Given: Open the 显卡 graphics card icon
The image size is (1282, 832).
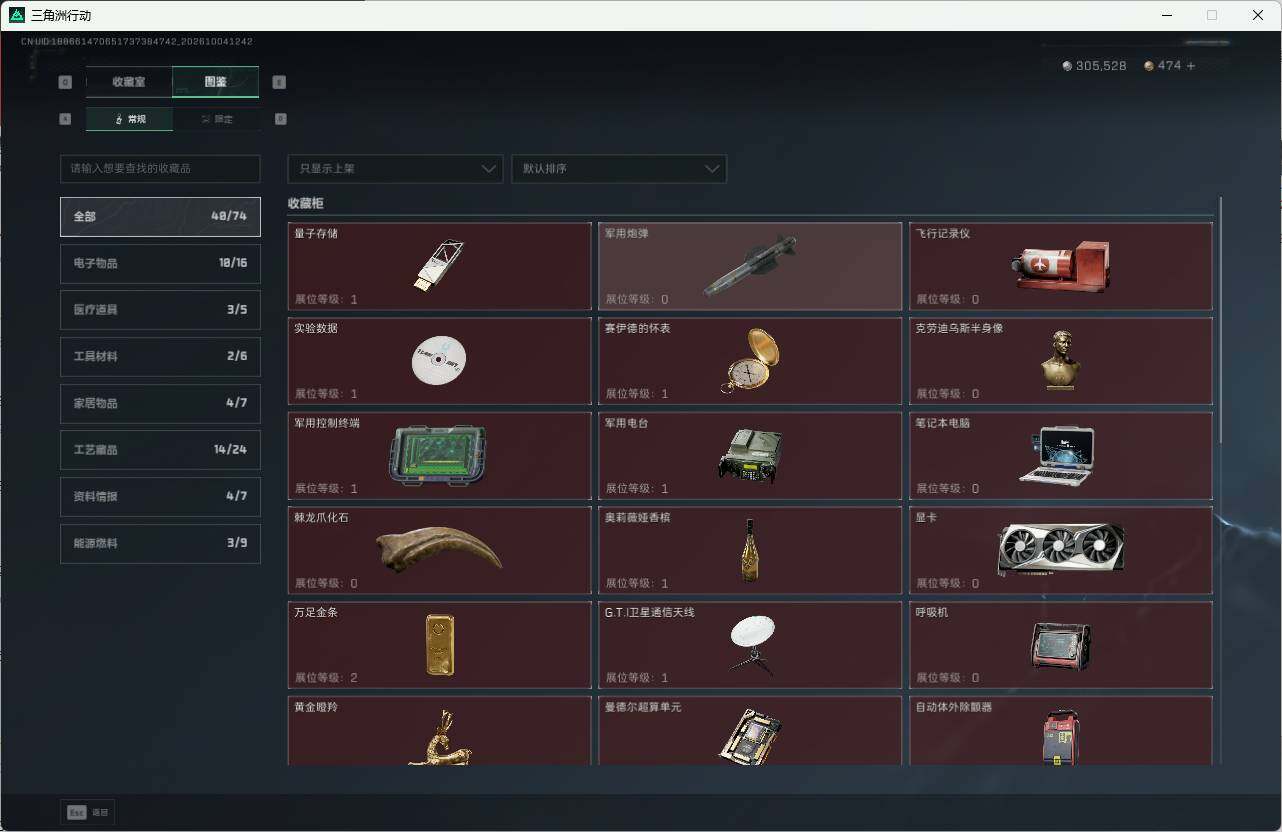Looking at the screenshot, I should click(x=1061, y=549).
